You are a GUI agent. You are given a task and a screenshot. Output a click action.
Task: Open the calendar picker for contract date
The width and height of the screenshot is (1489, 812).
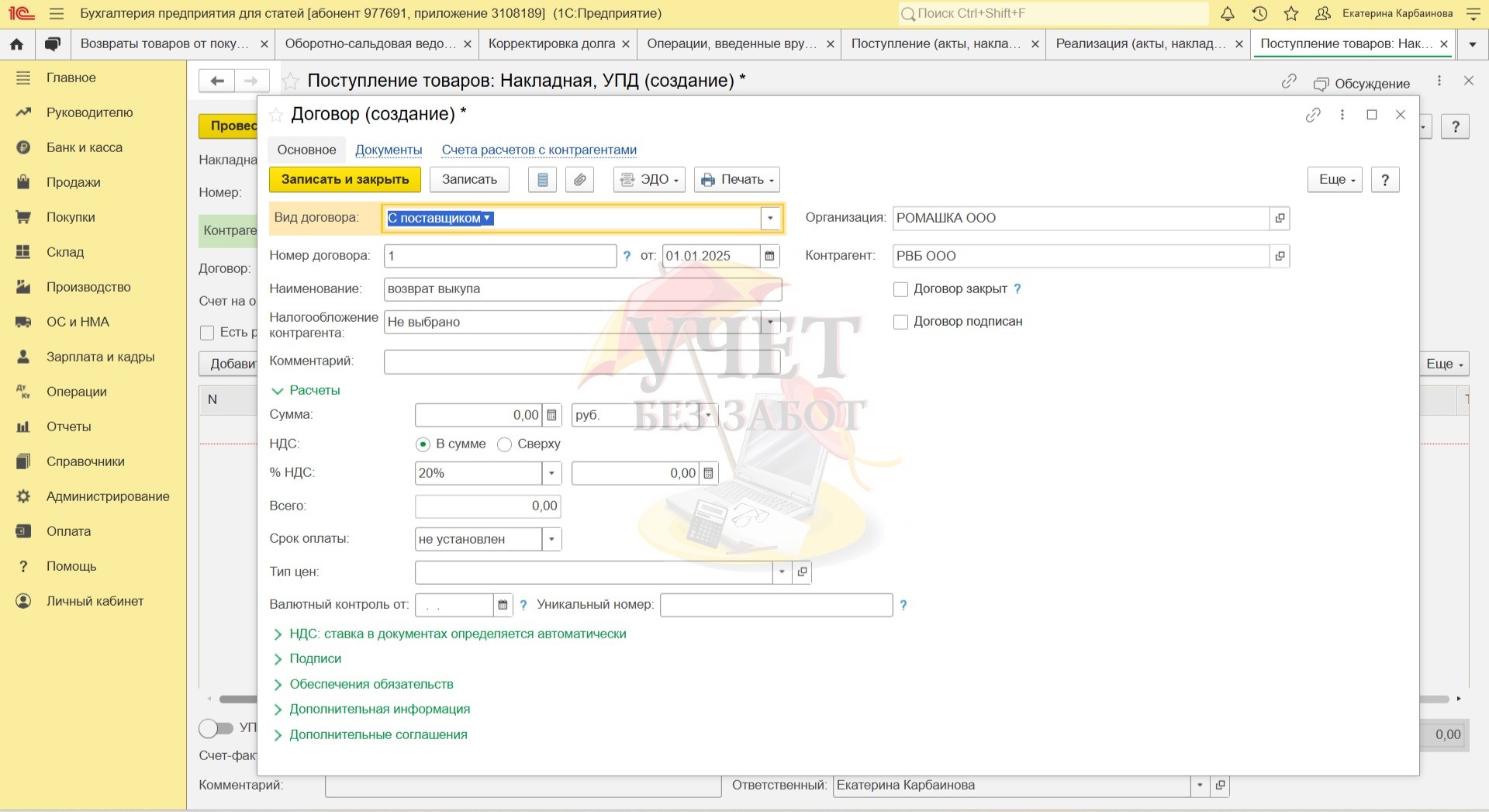coord(769,256)
